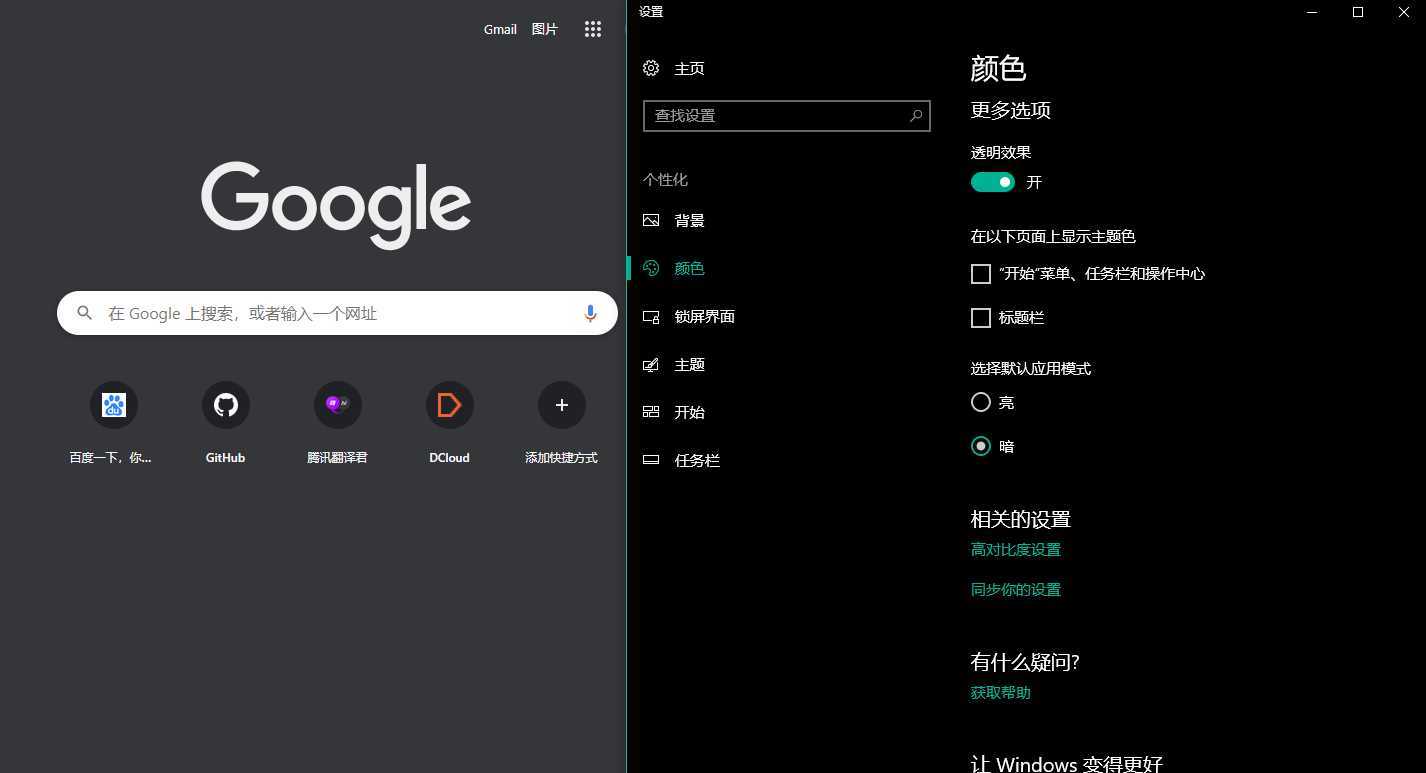The width and height of the screenshot is (1426, 773).
Task: Click the add shortcut plus icon
Action: [562, 405]
